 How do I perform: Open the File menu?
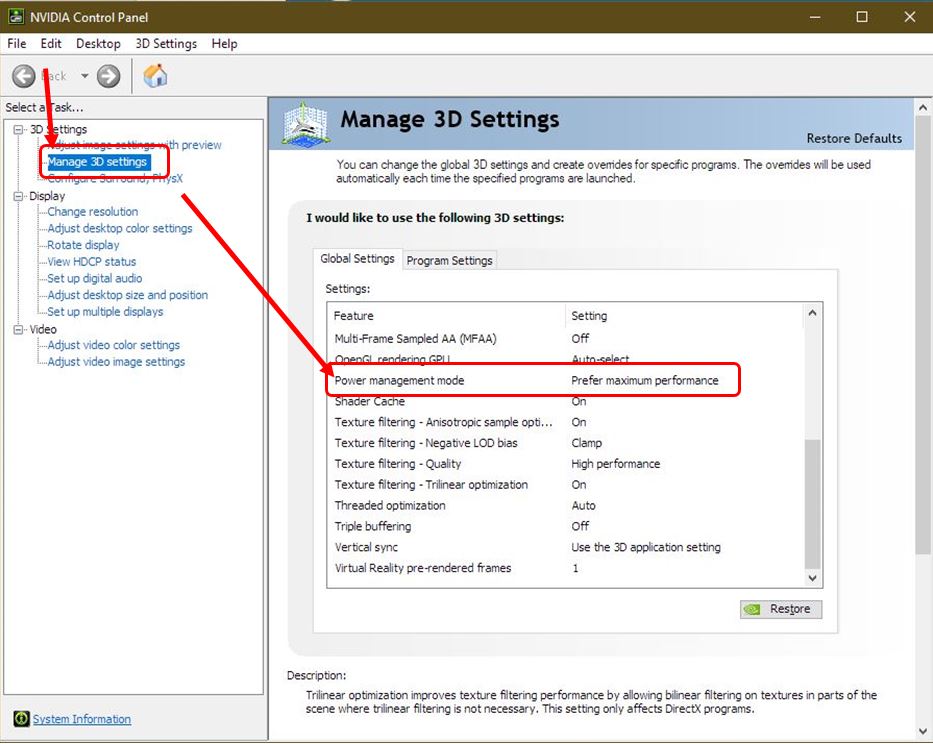17,43
